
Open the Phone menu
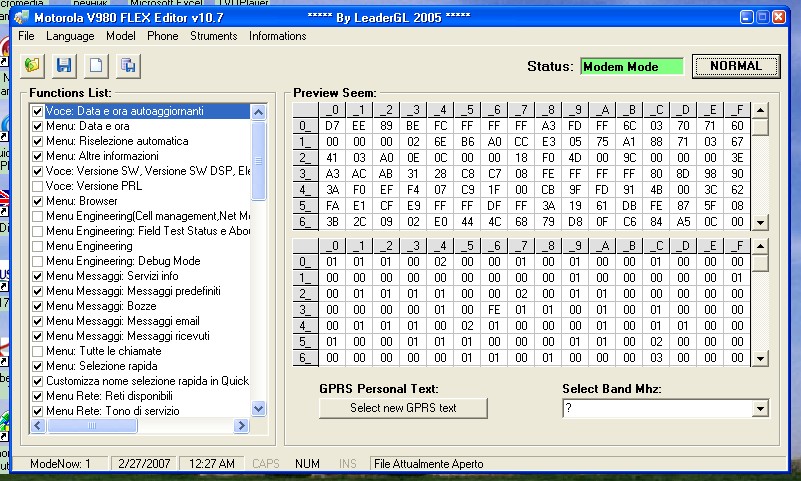pyautogui.click(x=162, y=36)
